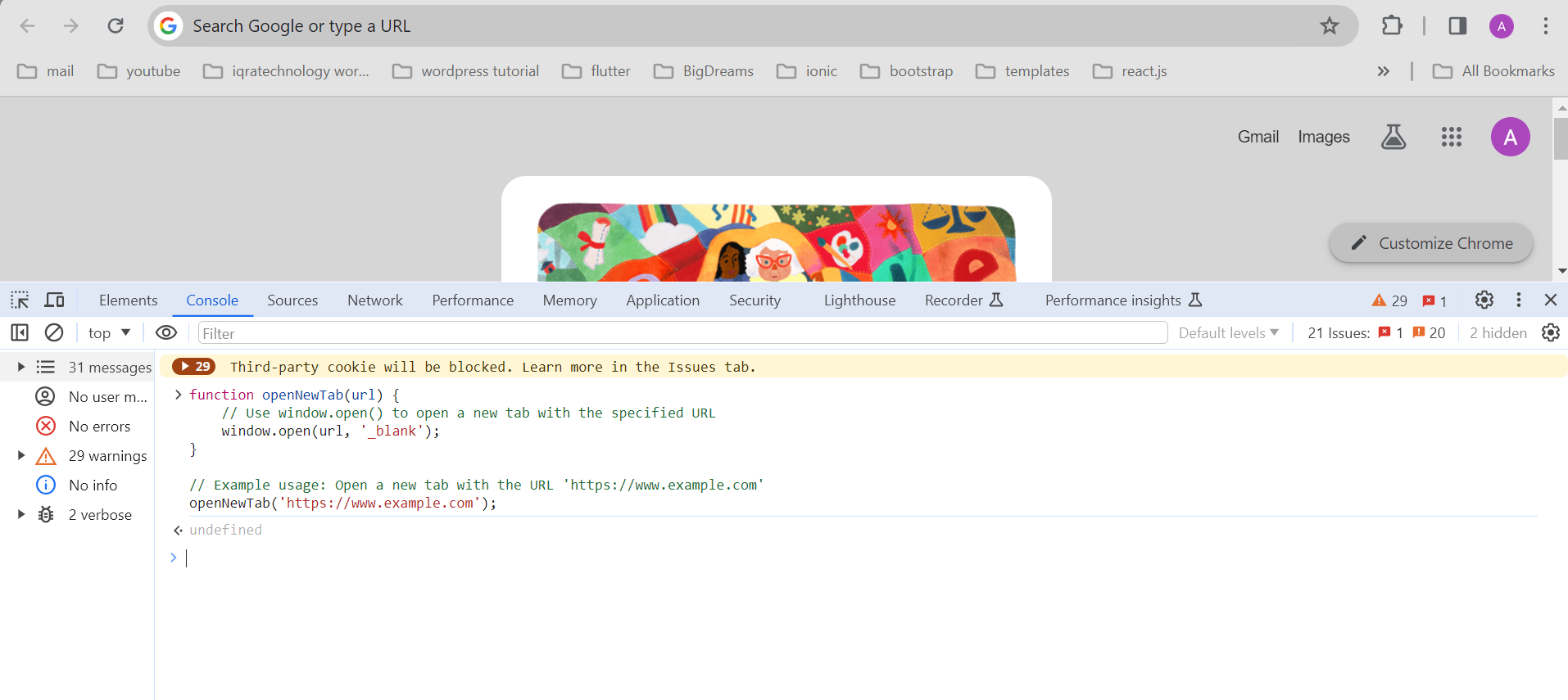Bookmark this tab with star icon
The width and height of the screenshot is (1568, 700).
[1329, 26]
